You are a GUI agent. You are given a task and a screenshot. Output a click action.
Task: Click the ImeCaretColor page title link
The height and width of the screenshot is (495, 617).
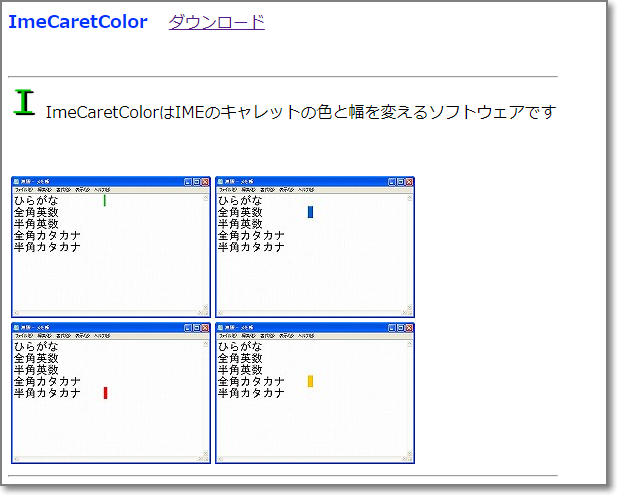click(78, 22)
